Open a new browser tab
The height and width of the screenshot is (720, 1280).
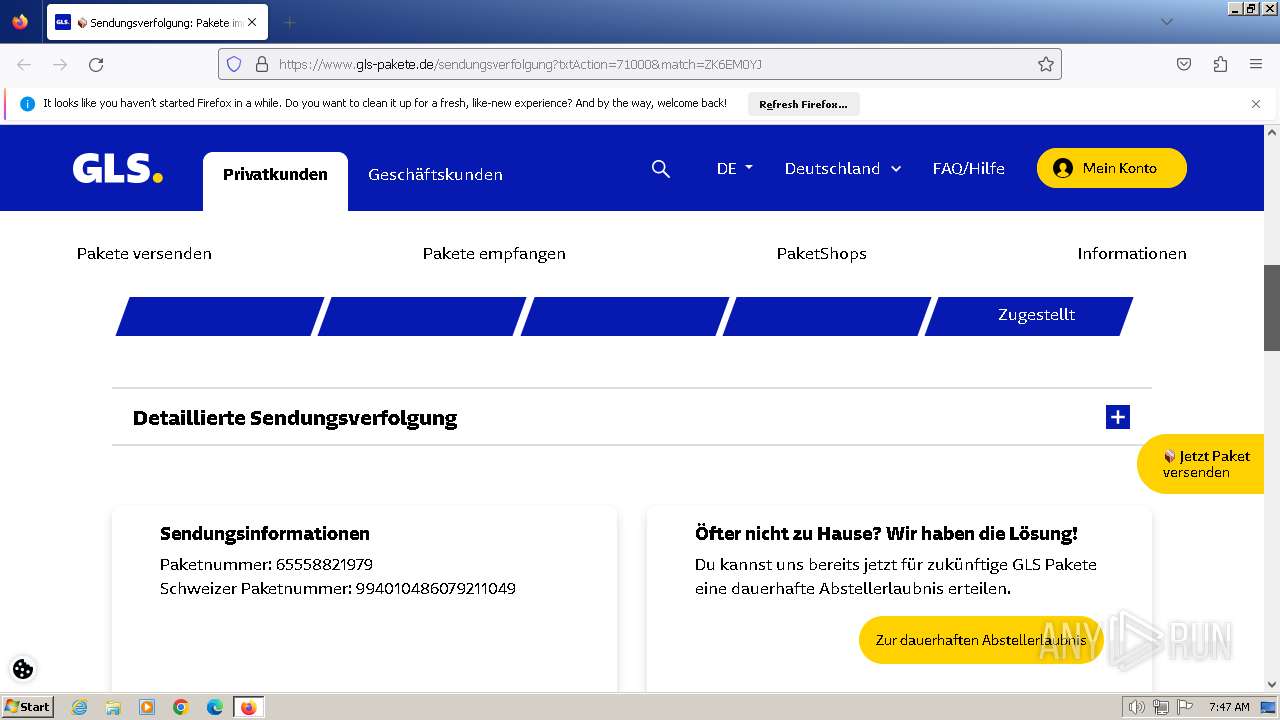(x=289, y=22)
